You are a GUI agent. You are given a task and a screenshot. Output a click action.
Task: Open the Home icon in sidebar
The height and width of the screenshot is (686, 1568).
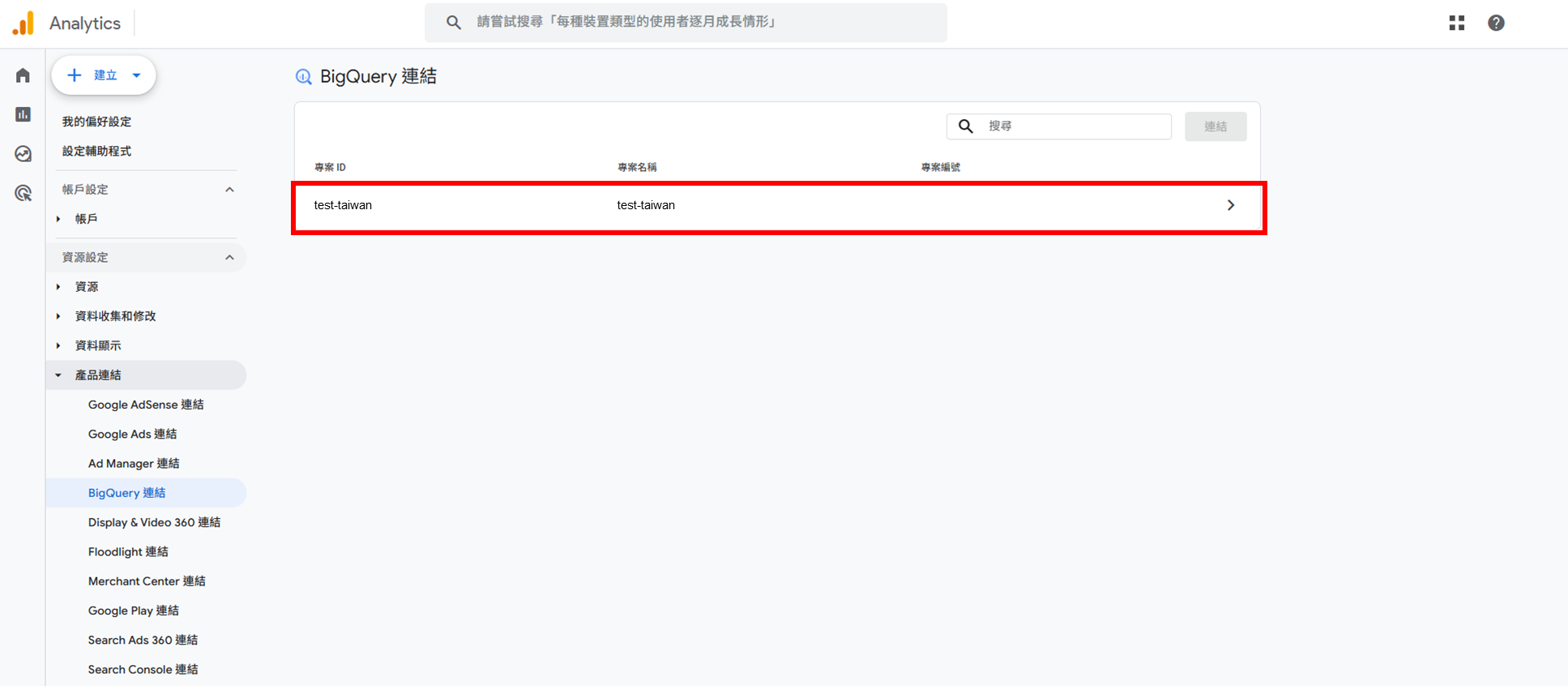pyautogui.click(x=23, y=75)
